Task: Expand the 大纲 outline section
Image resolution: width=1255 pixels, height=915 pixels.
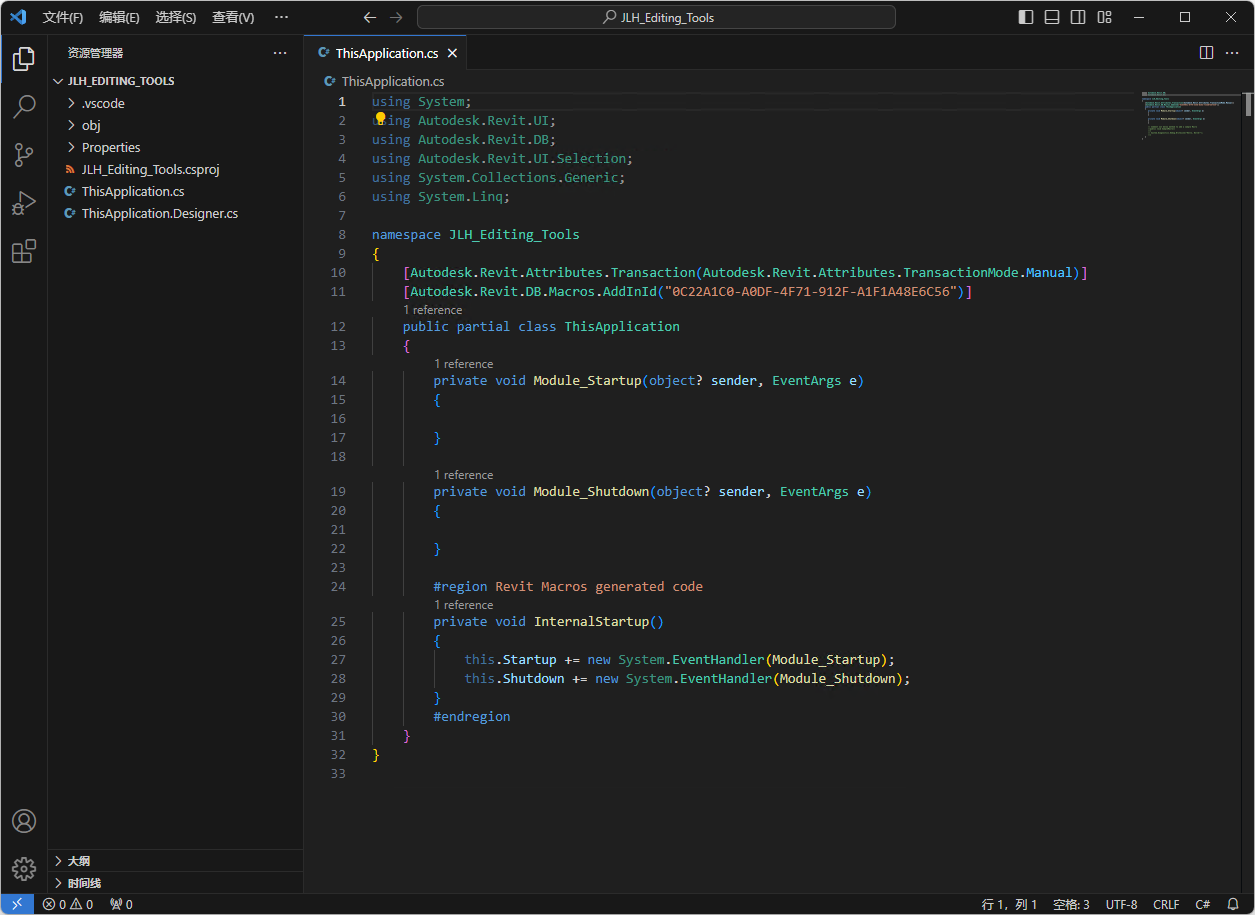Action: point(78,861)
